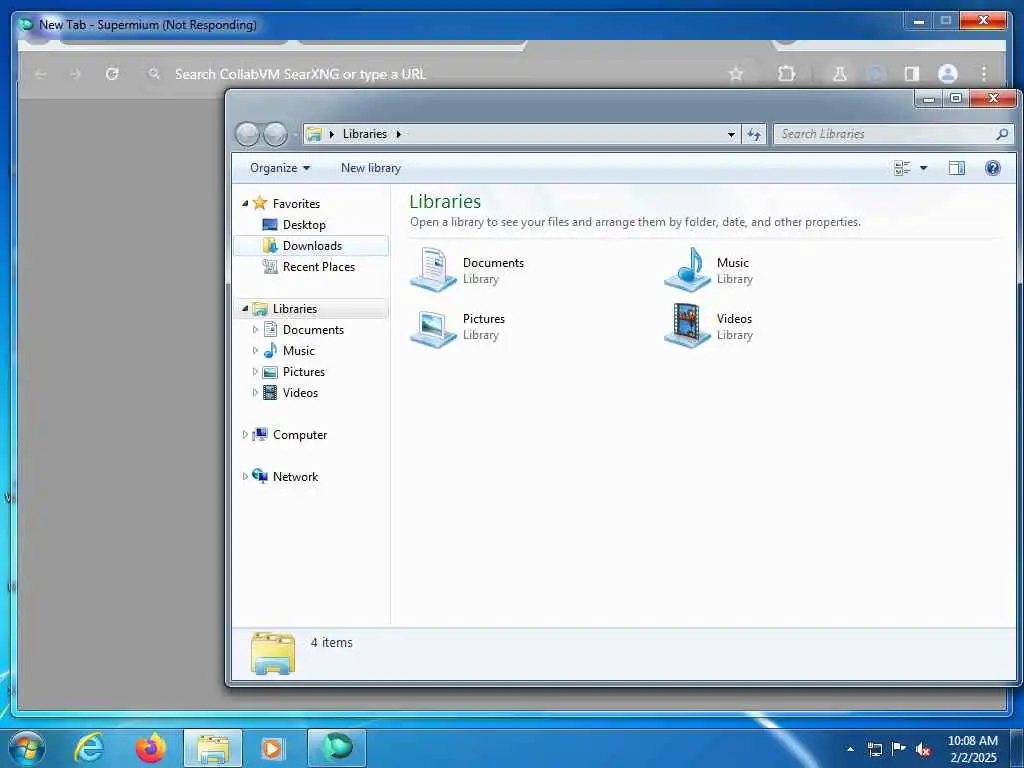Select Desktop in Favorites
This screenshot has width=1024, height=768.
pyautogui.click(x=304, y=225)
